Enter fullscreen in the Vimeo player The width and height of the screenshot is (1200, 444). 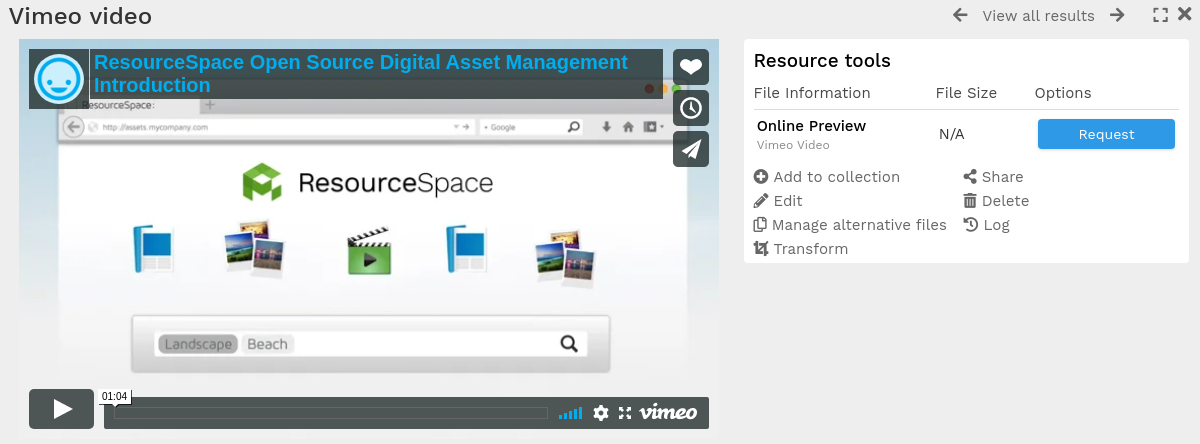tap(625, 413)
